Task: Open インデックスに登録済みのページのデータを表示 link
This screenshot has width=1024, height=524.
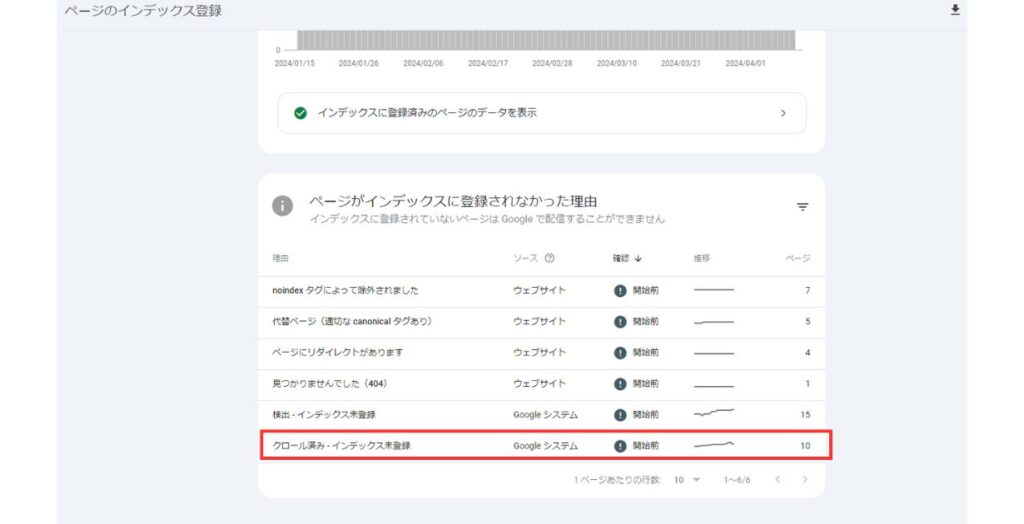Action: 542,113
